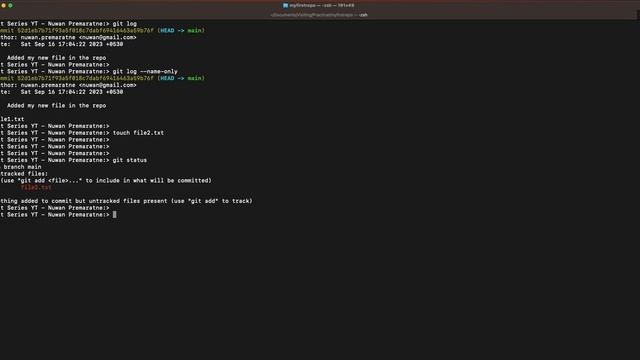Click the 'tracked files:' heading line
The width and height of the screenshot is (640, 360).
coord(24,173)
